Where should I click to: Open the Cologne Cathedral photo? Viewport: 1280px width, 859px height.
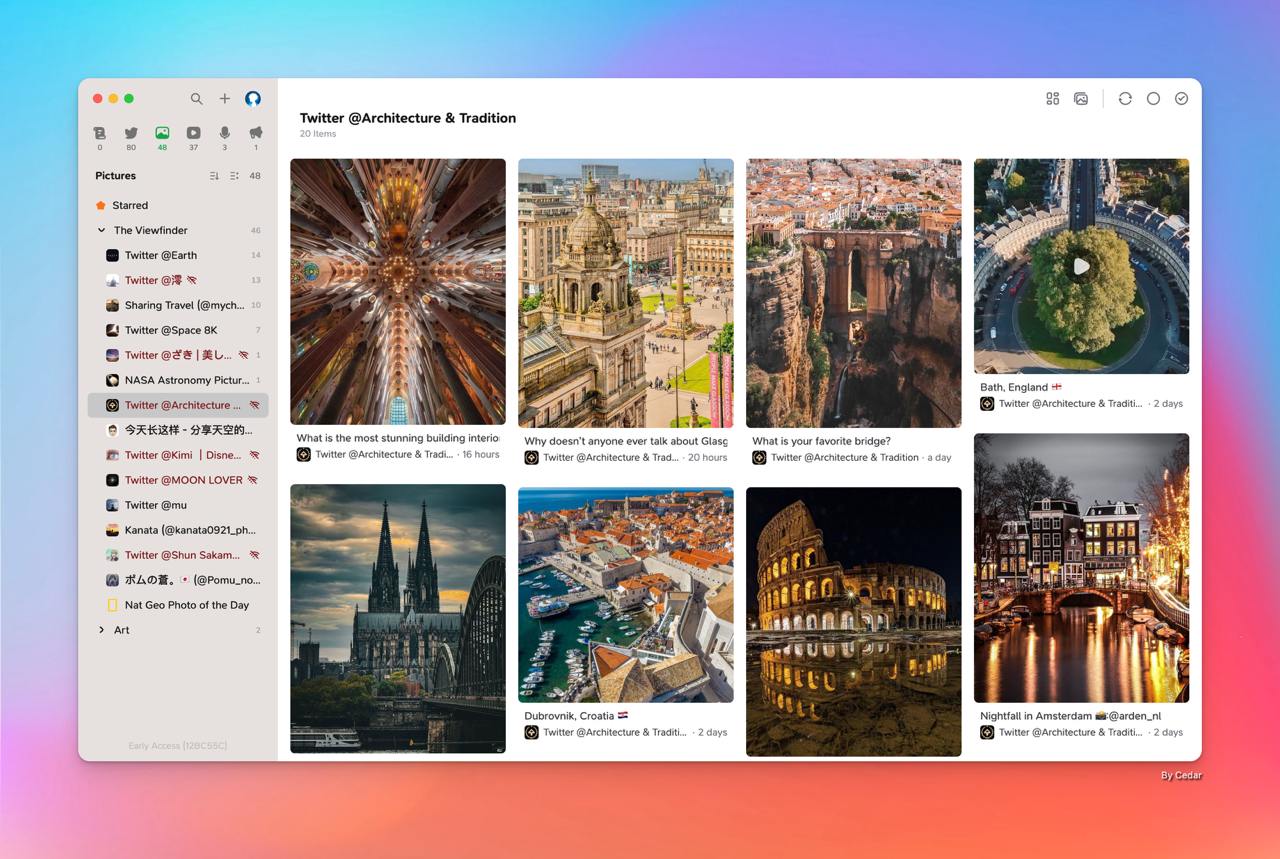pyautogui.click(x=398, y=619)
